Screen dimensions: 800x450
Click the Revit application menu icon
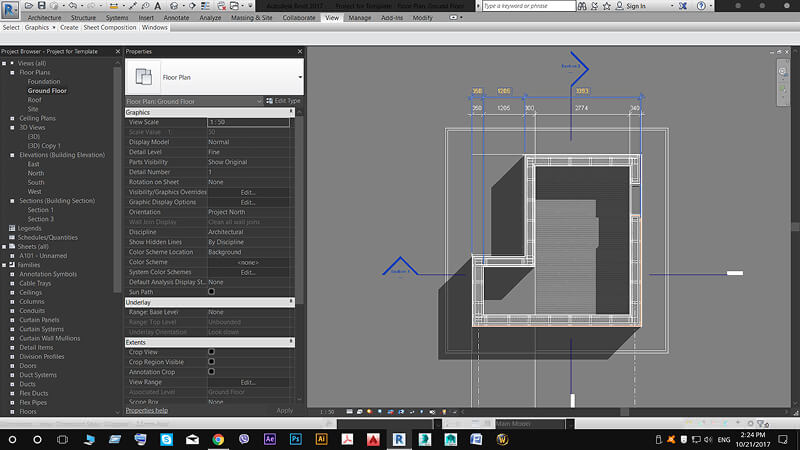tap(8, 9)
